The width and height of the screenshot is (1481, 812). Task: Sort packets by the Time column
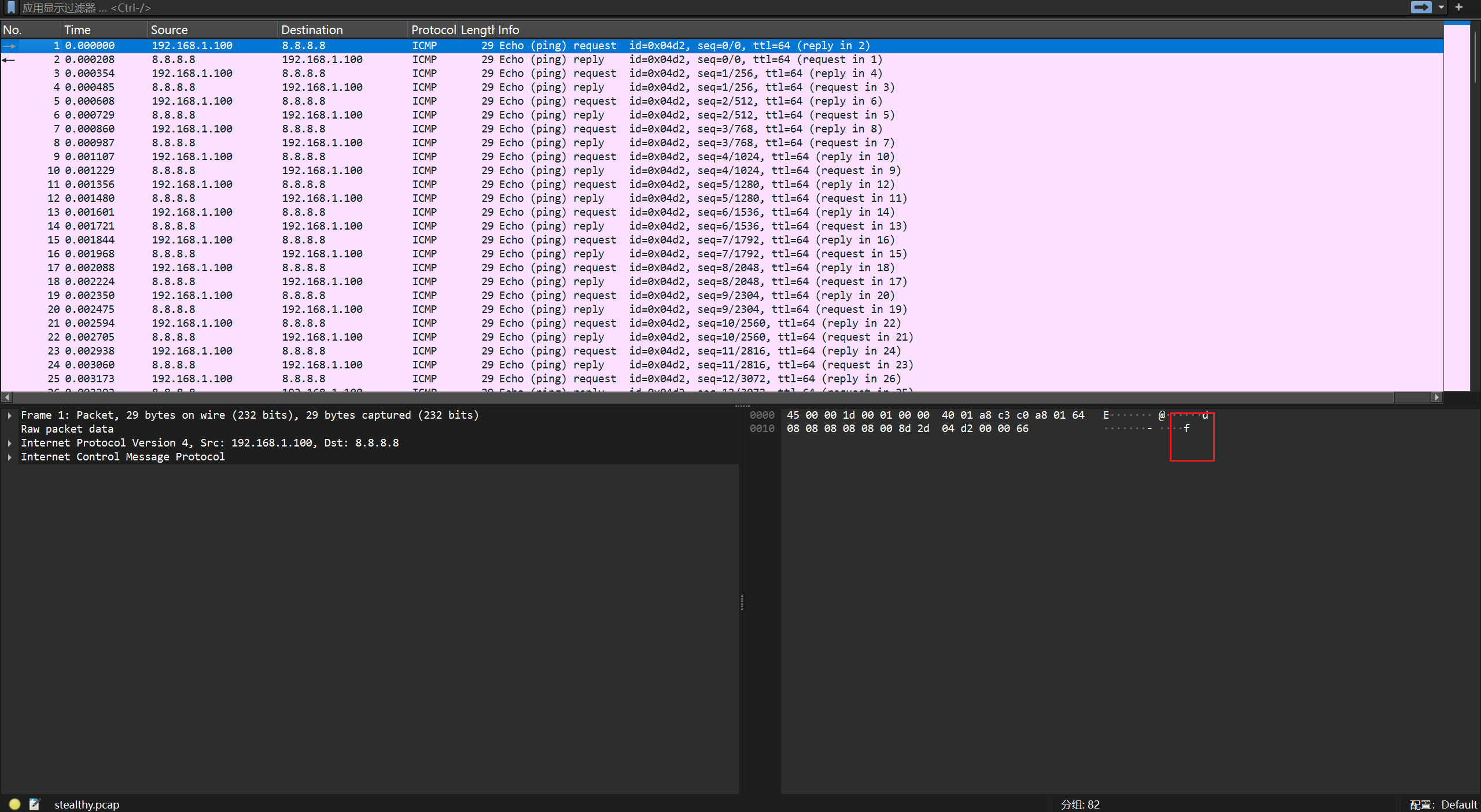pyautogui.click(x=104, y=29)
